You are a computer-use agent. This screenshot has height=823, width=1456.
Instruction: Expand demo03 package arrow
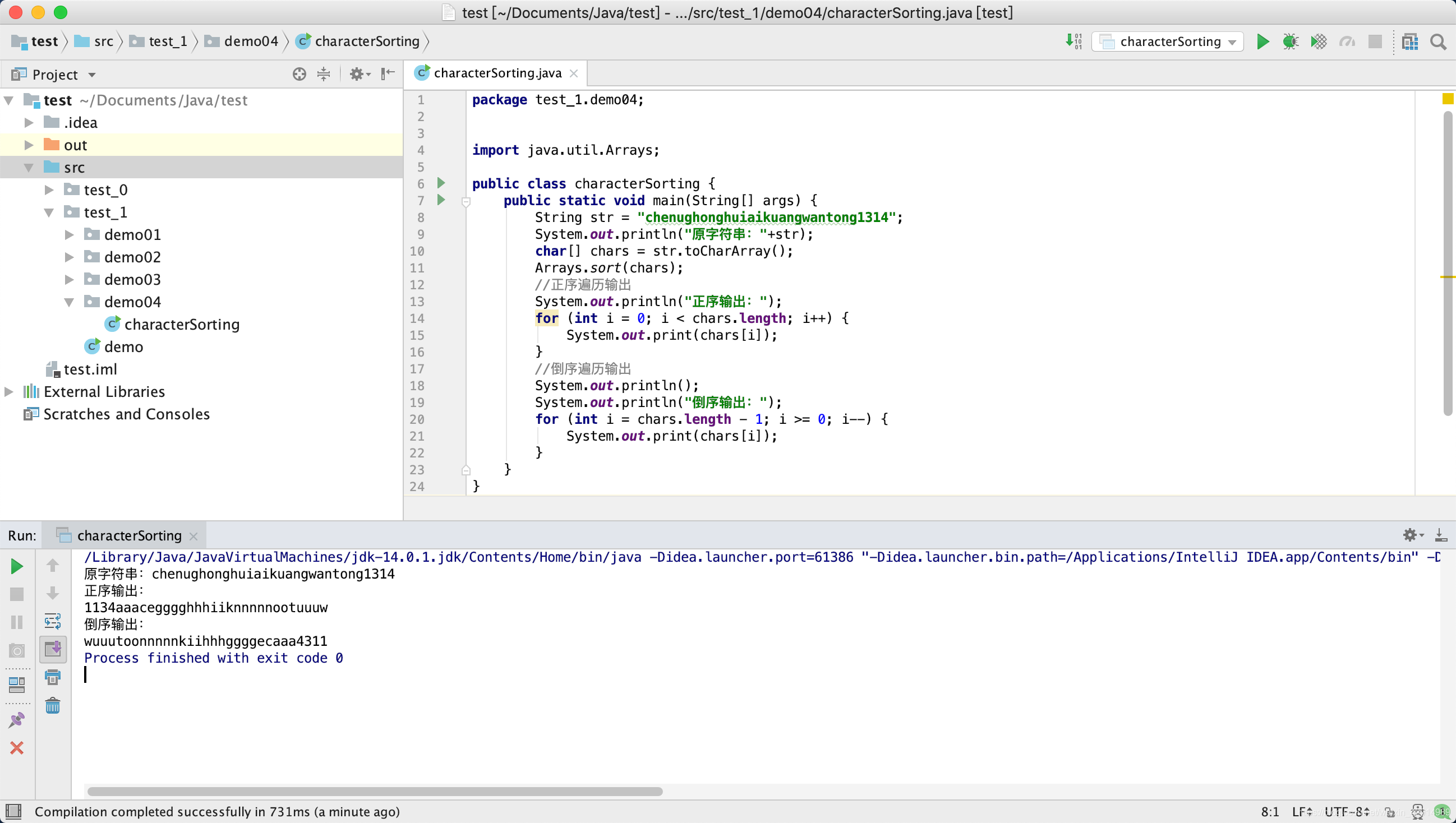70,279
